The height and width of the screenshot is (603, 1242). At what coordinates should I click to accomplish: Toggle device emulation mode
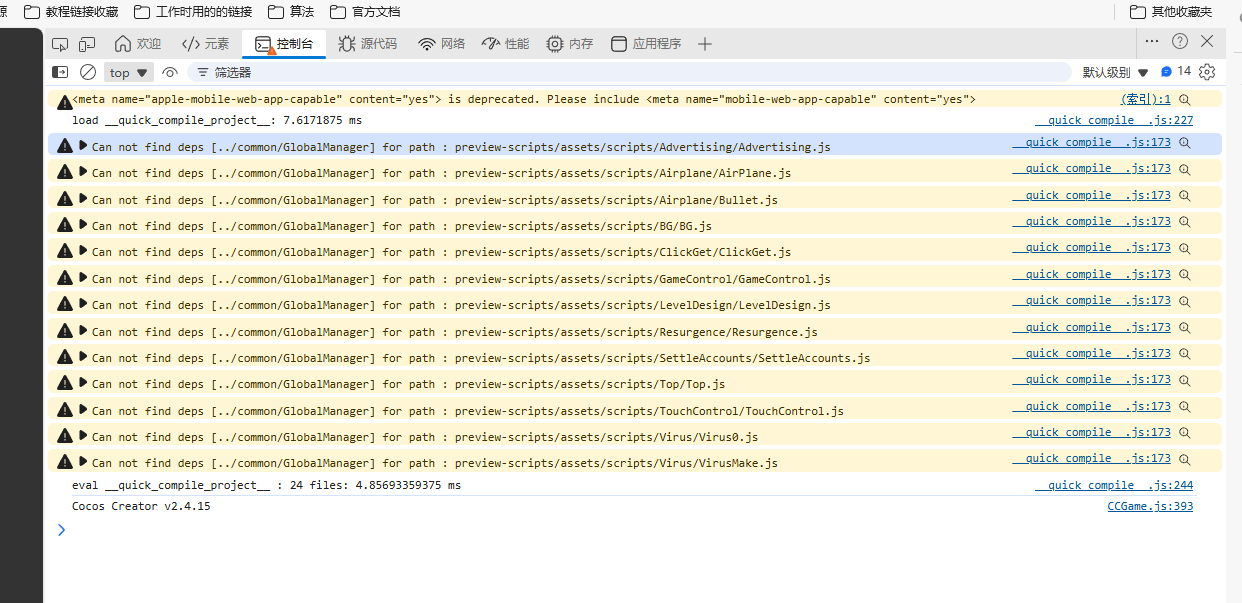click(87, 44)
